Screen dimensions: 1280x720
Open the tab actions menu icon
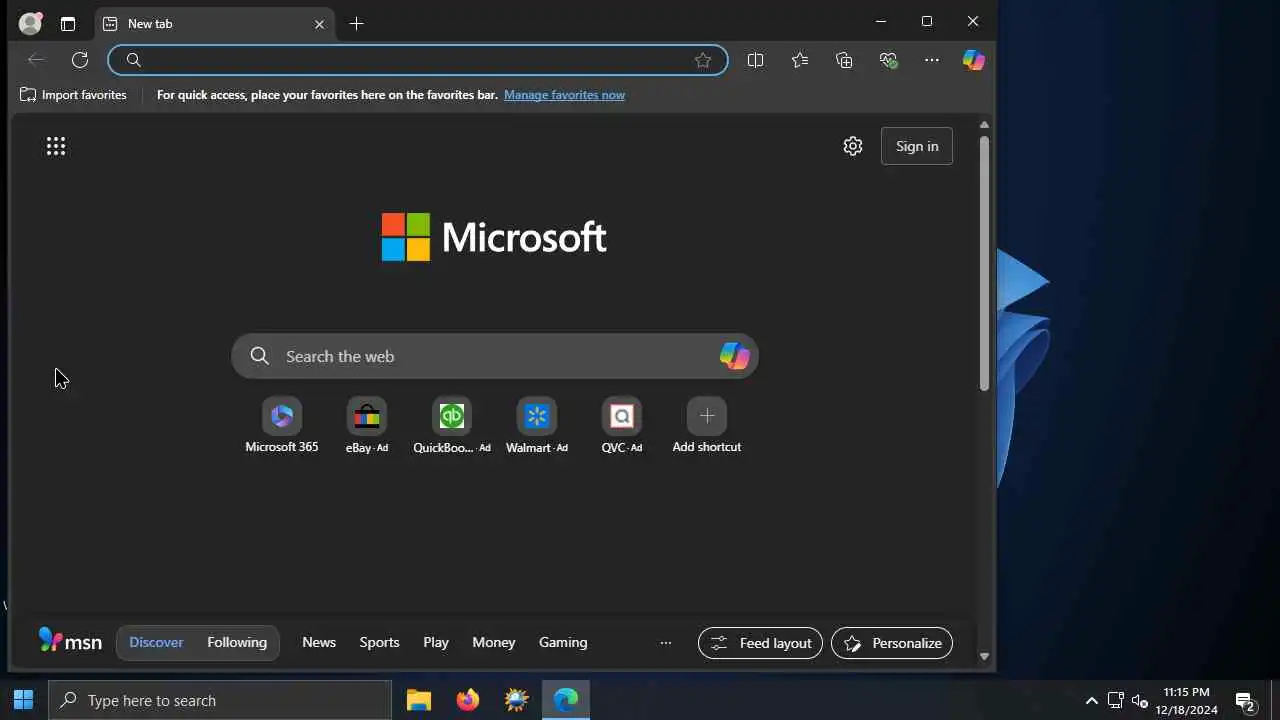(68, 24)
